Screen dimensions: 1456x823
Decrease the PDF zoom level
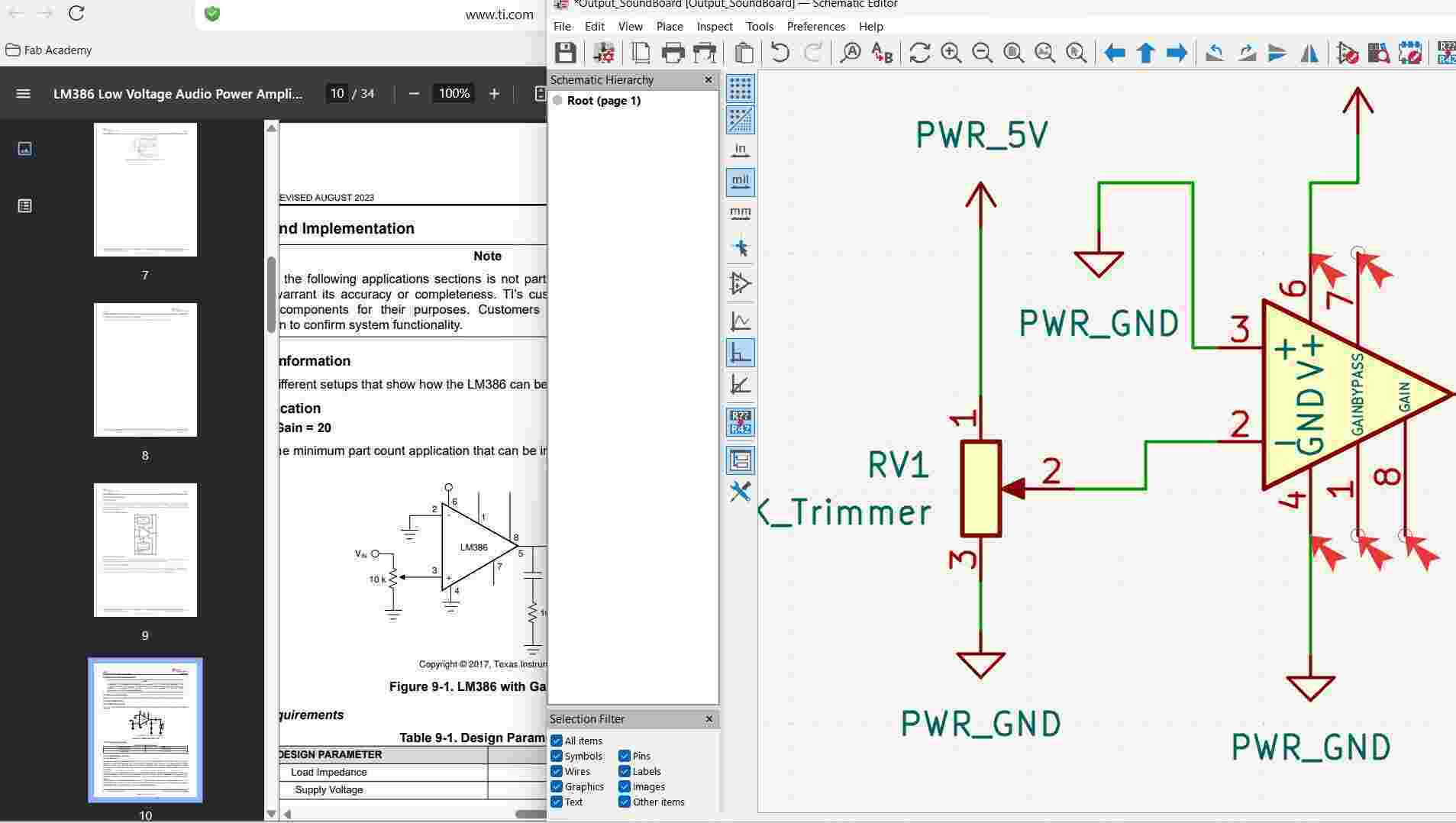[415, 93]
